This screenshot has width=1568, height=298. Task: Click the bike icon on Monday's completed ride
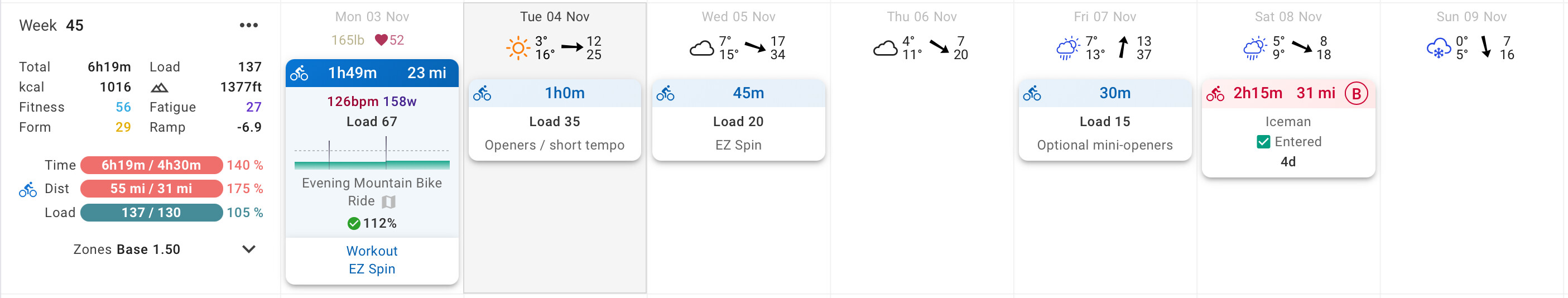pyautogui.click(x=299, y=74)
